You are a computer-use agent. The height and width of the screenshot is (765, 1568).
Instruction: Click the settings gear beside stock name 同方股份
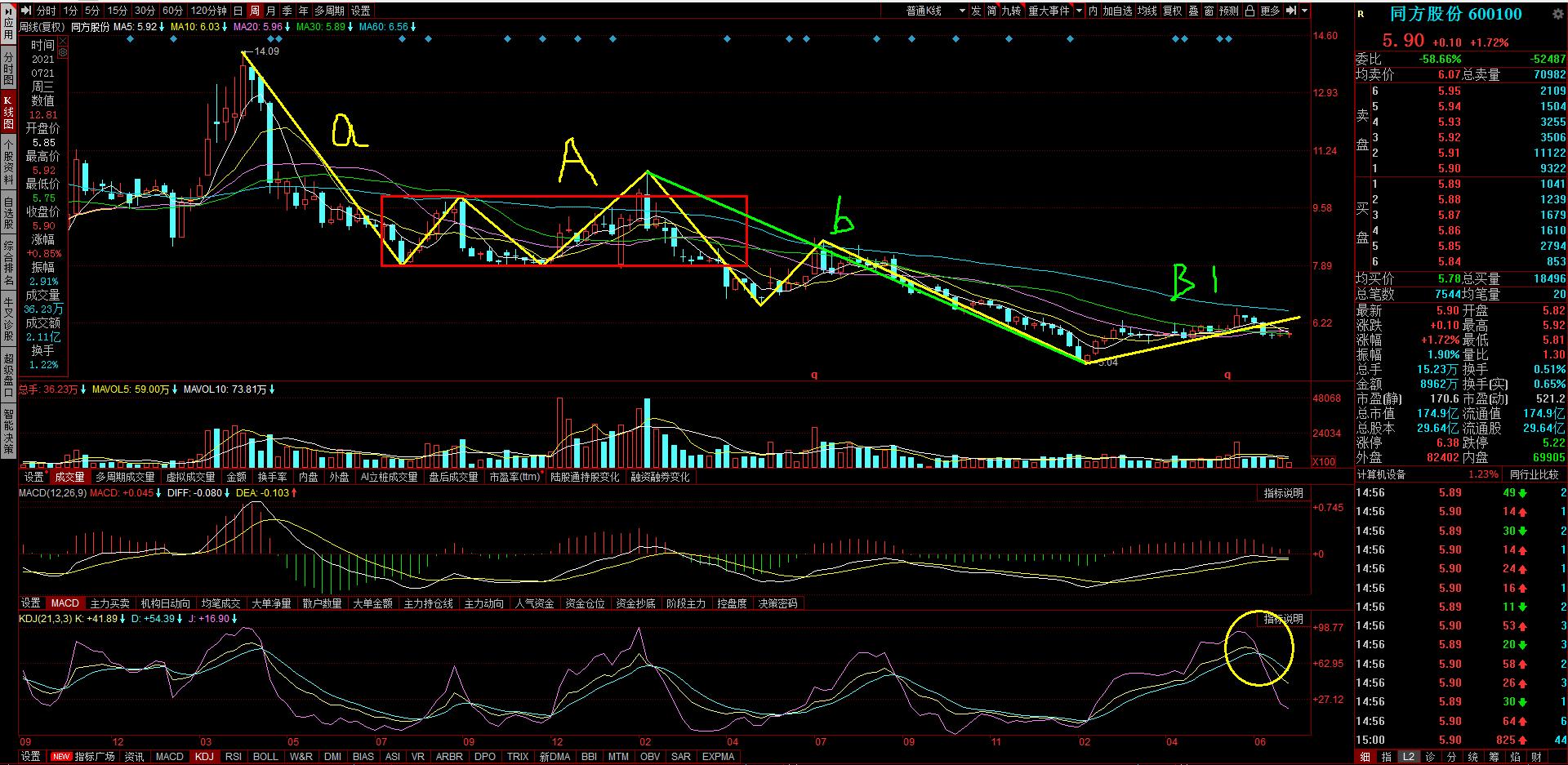1558,14
